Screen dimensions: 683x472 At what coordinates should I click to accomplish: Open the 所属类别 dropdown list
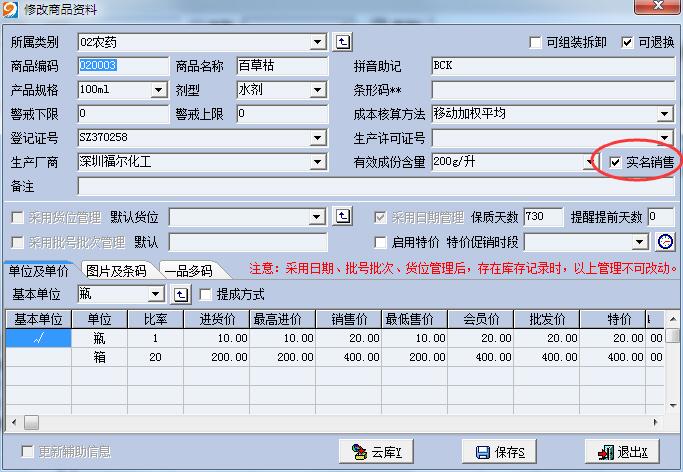pyautogui.click(x=318, y=42)
